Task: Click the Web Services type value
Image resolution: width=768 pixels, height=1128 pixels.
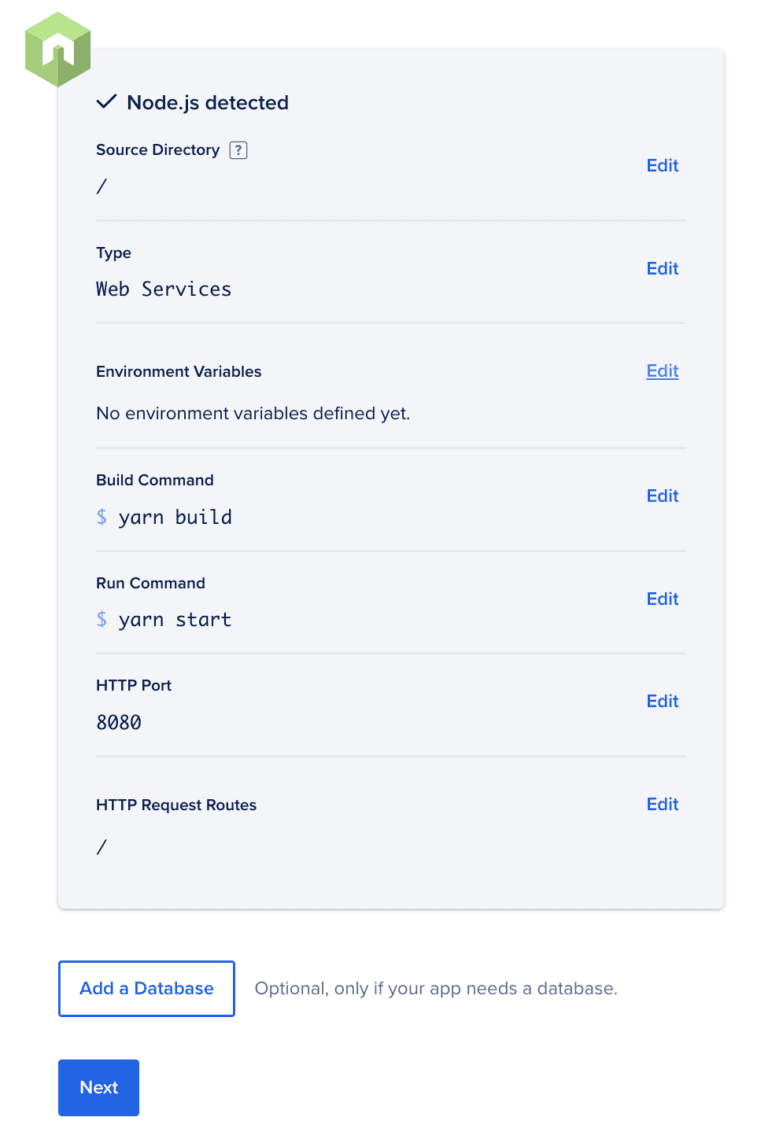Action: [163, 289]
